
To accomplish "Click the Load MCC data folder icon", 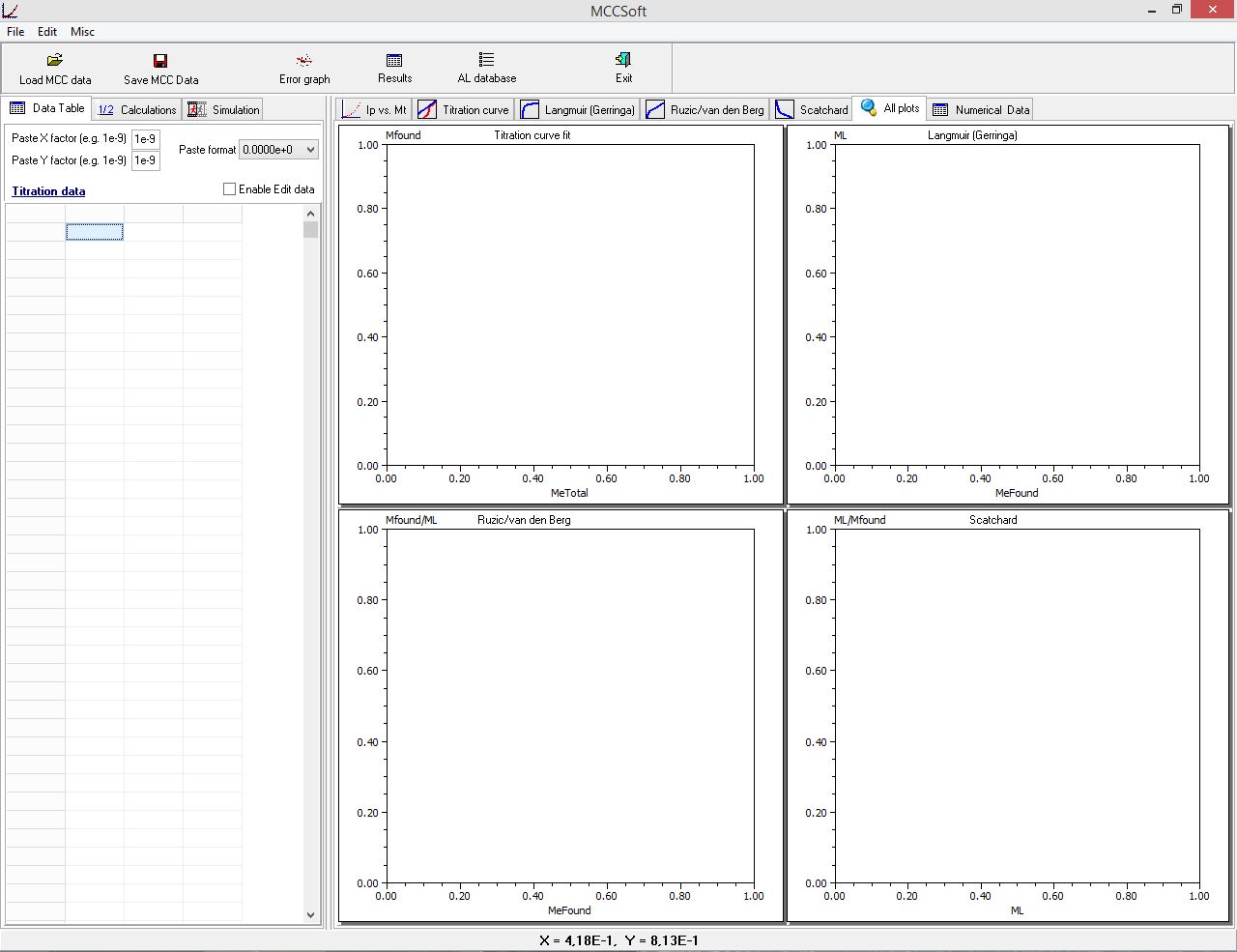I will [55, 61].
